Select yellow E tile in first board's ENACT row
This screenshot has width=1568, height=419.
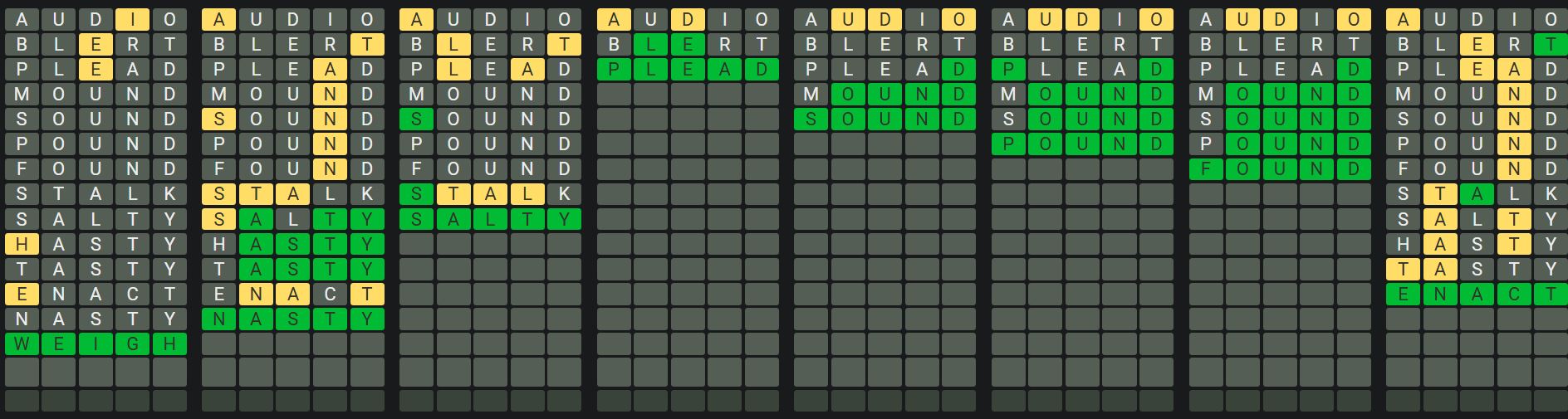click(x=22, y=294)
